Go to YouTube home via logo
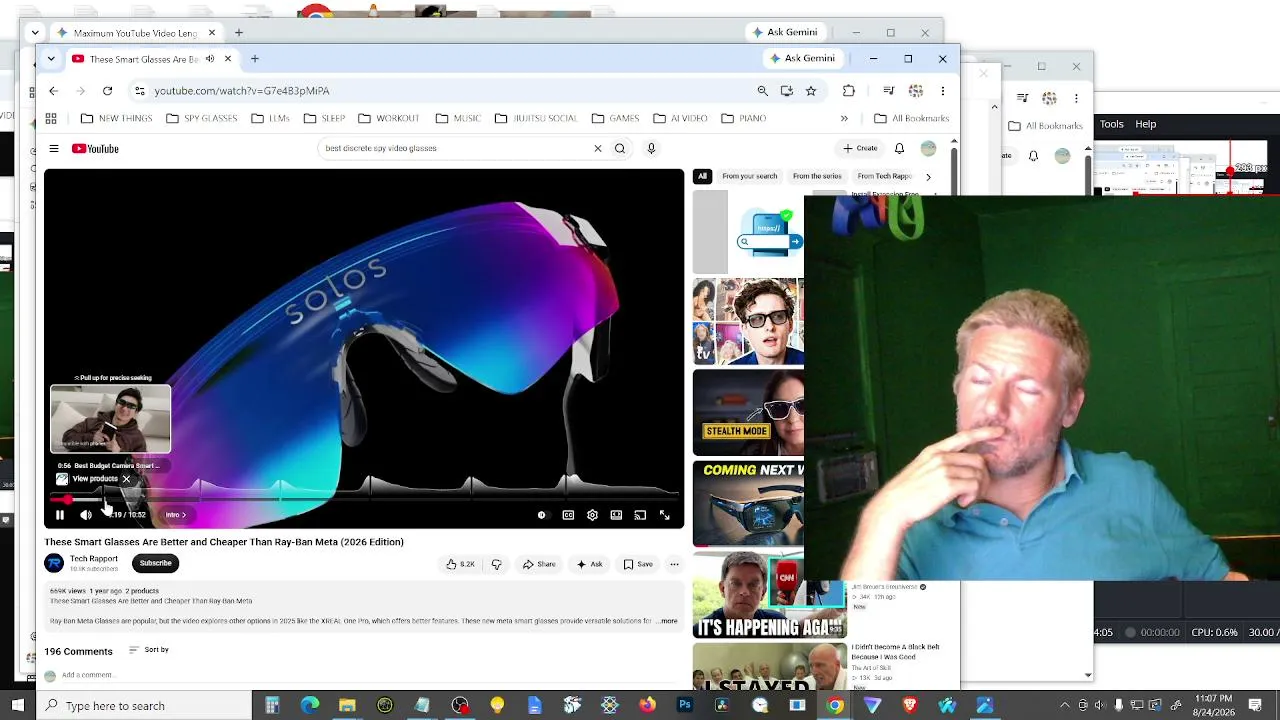This screenshot has height=720, width=1280. (96, 149)
